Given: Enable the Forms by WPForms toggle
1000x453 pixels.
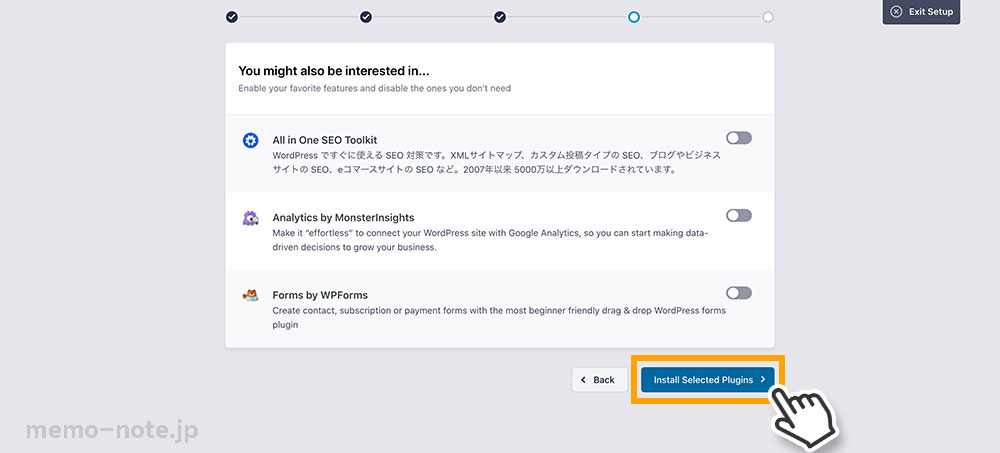Looking at the screenshot, I should (x=739, y=293).
